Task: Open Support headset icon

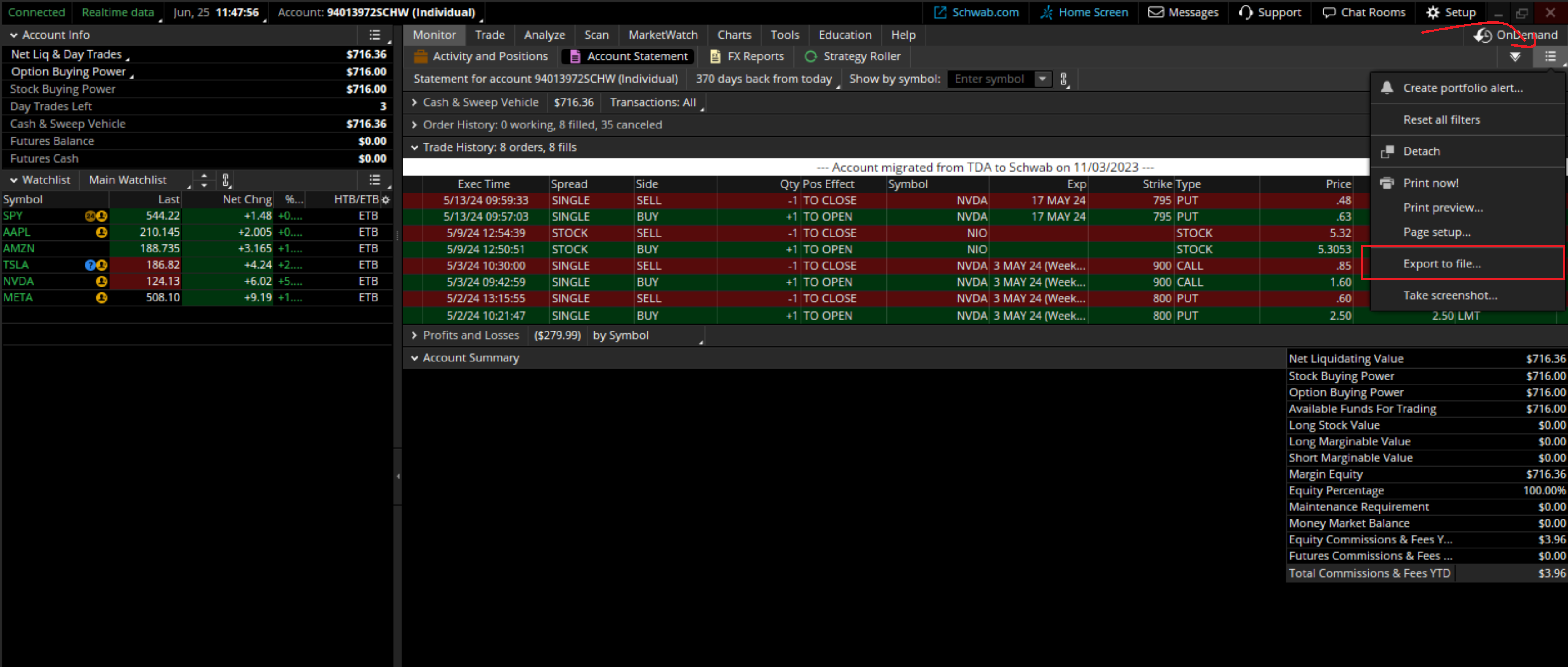Action: click(x=1245, y=12)
